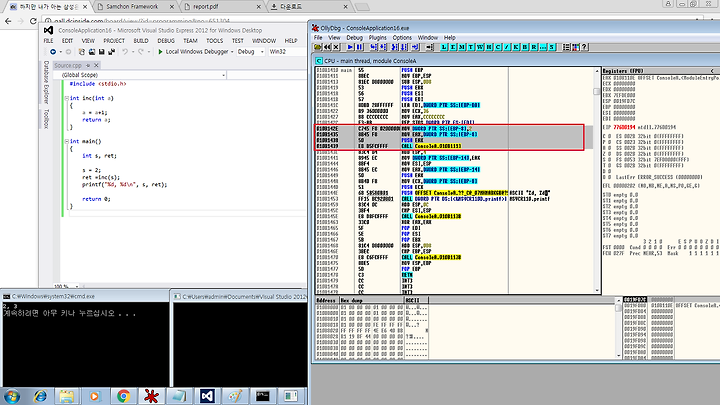This screenshot has width=720, height=405.
Task: Run the program with OllyDbg play icon
Action: click(x=350, y=47)
